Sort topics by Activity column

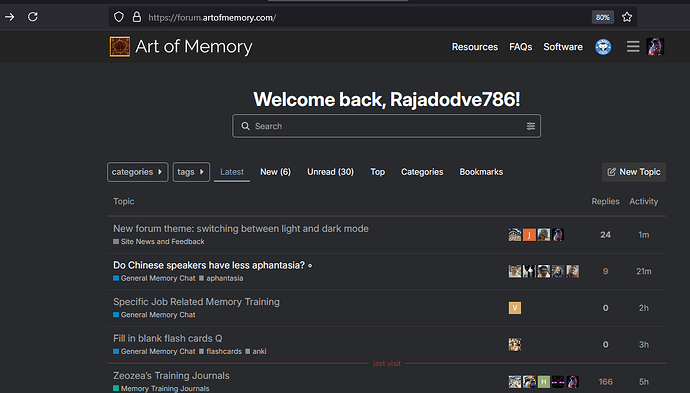tap(643, 202)
